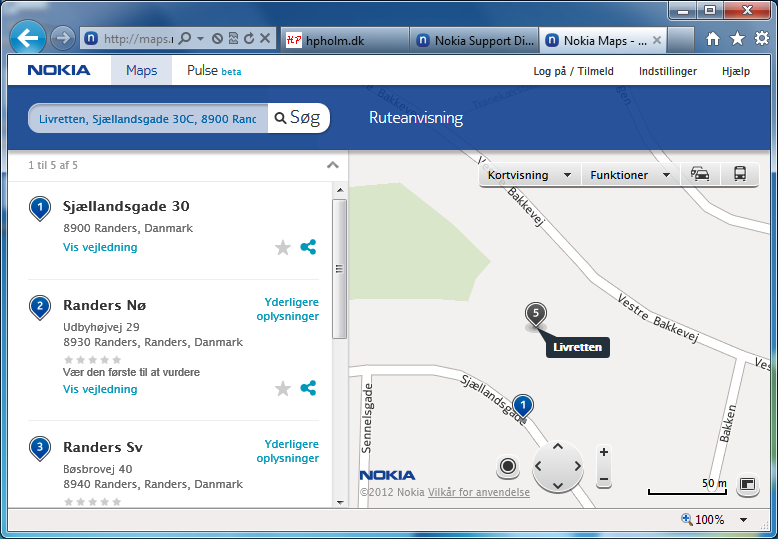Viewport: 778px width, 539px height.
Task: Favorite Sjællandsgade 30 with star
Action: pos(283,247)
